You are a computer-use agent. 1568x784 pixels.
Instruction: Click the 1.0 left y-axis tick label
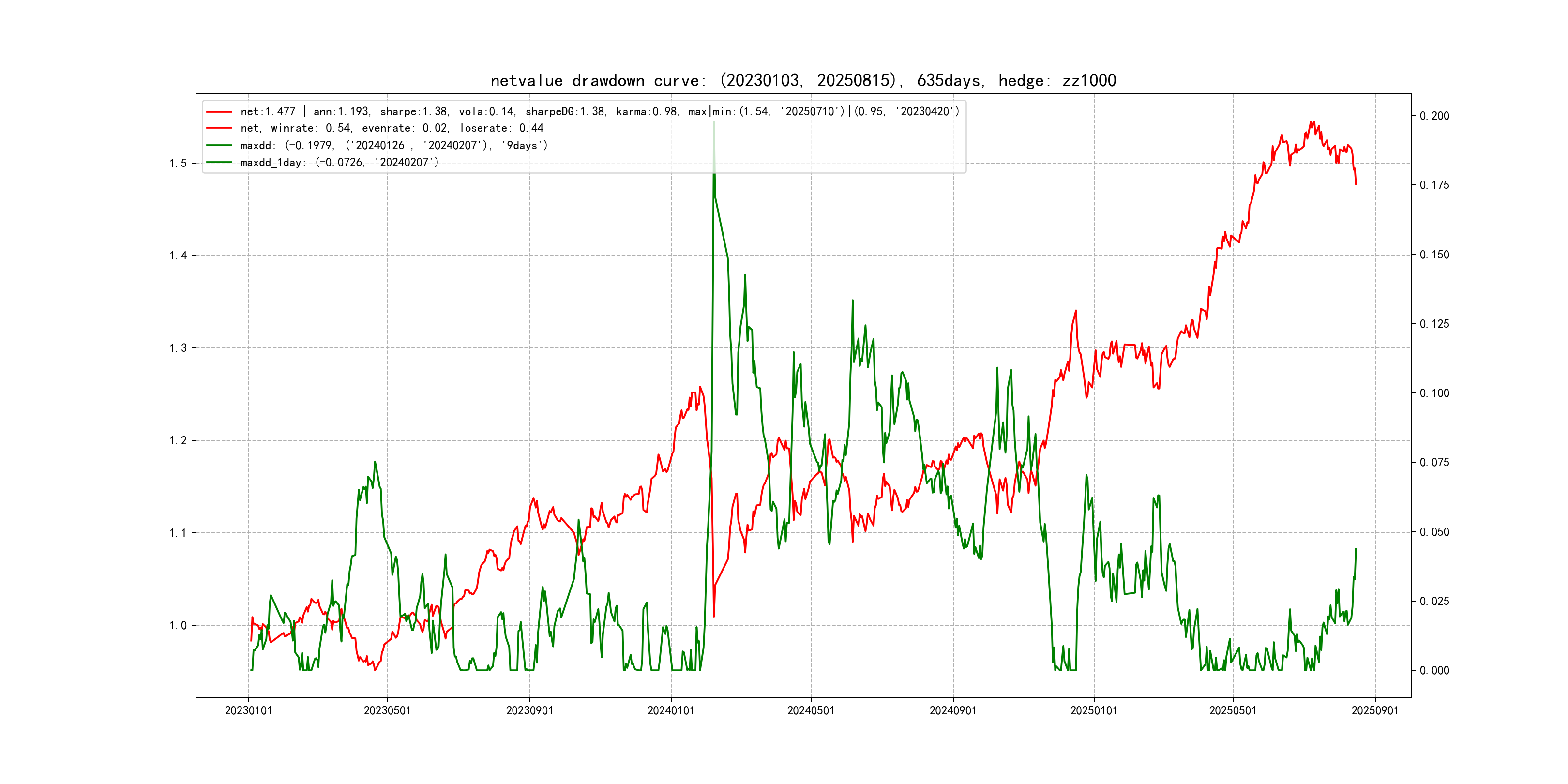[178, 626]
